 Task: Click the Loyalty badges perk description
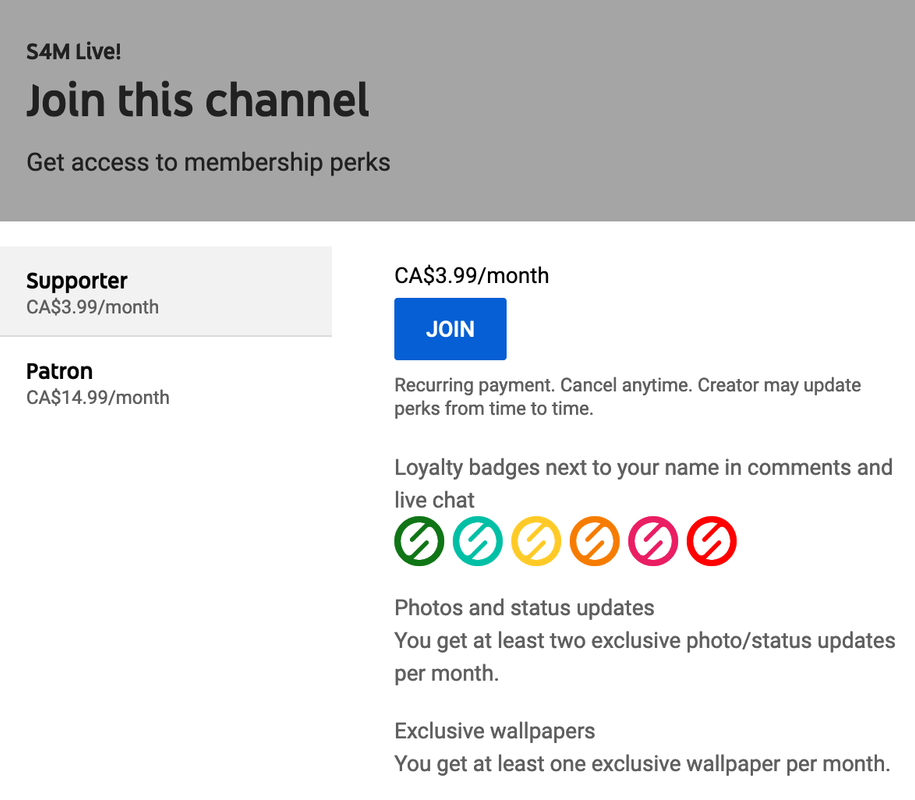point(643,484)
